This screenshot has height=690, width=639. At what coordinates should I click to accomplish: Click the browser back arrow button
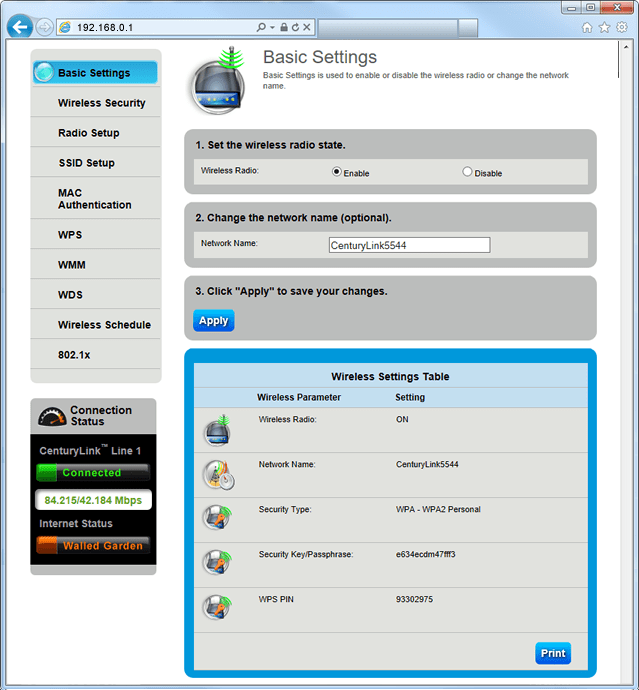tap(20, 27)
